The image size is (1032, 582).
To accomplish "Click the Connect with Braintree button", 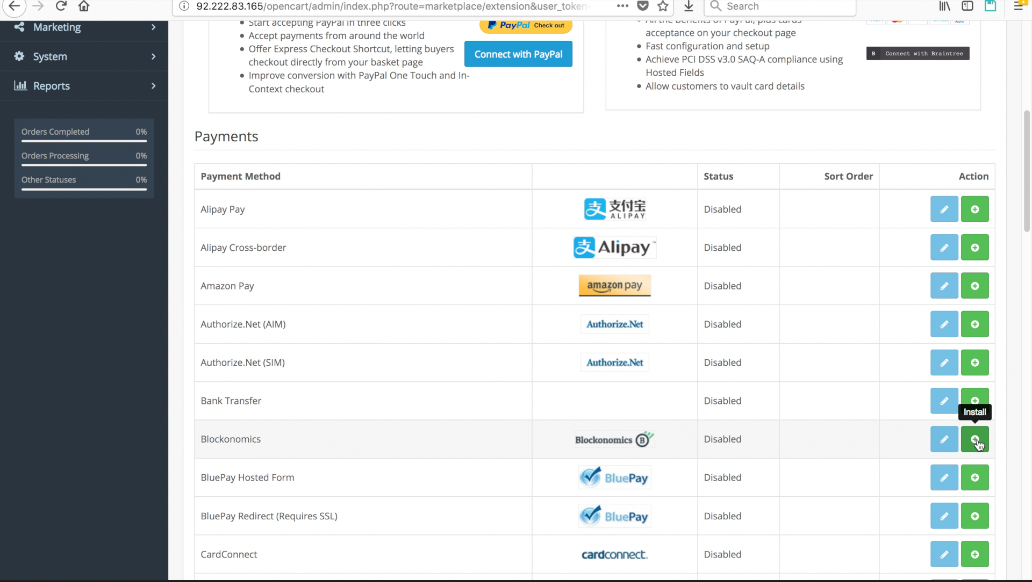I will click(x=917, y=53).
